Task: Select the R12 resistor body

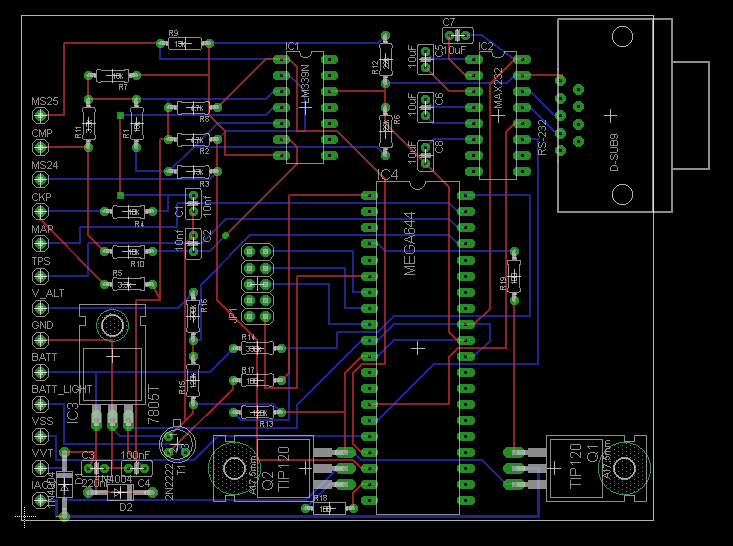Action: [385, 59]
